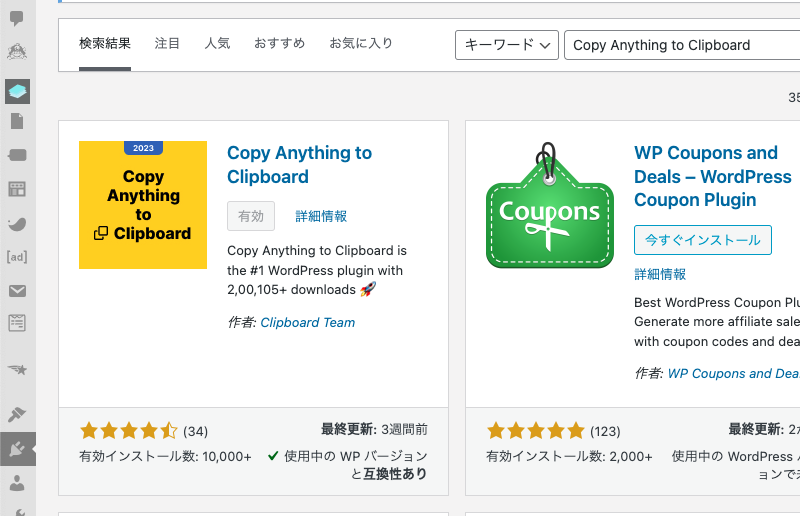The image size is (800, 516).
Task: Open 詳細情報 for Copy Anything to Clipboard
Action: click(321, 216)
